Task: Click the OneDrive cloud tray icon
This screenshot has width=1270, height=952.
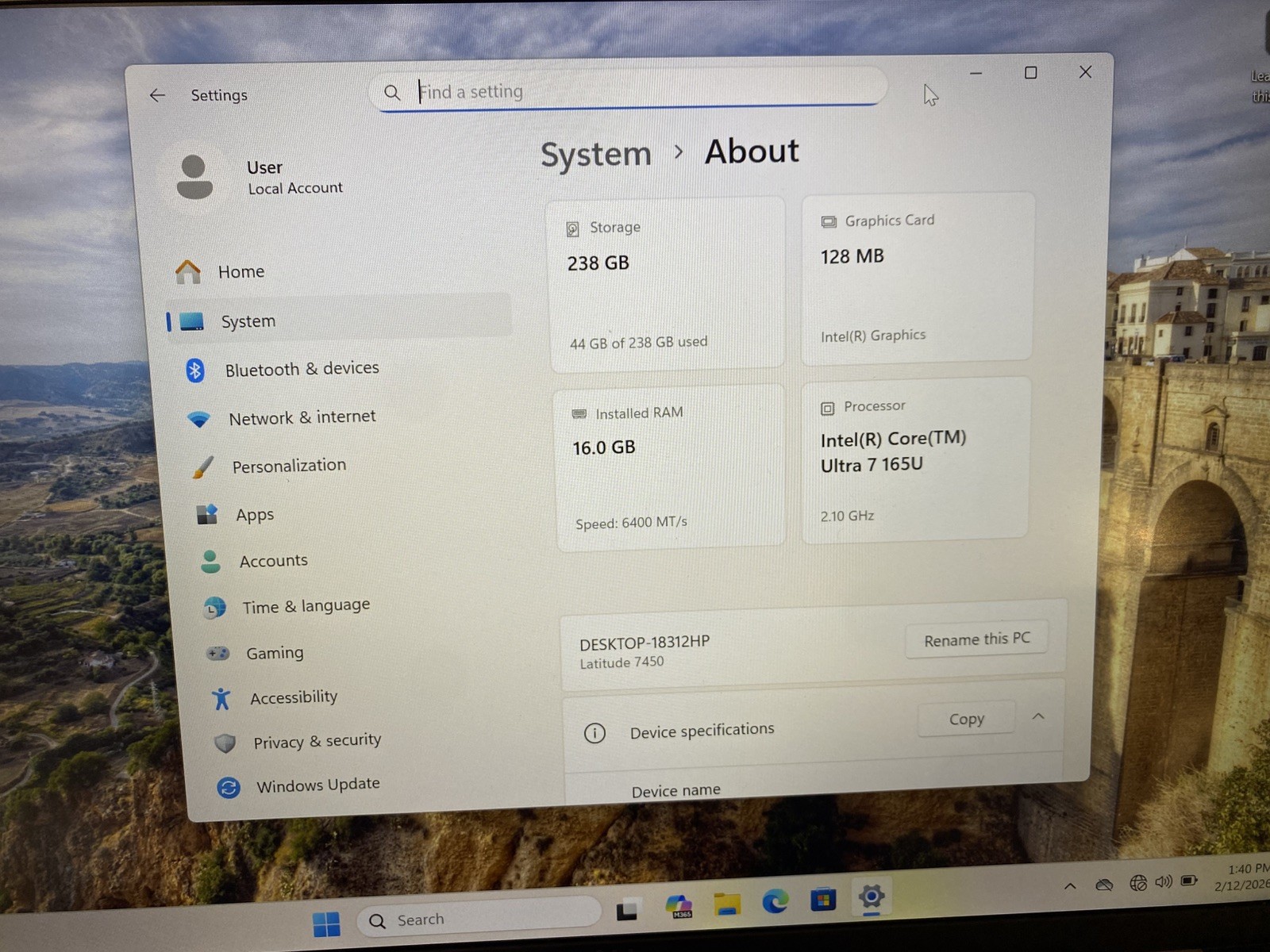Action: coord(1104,885)
